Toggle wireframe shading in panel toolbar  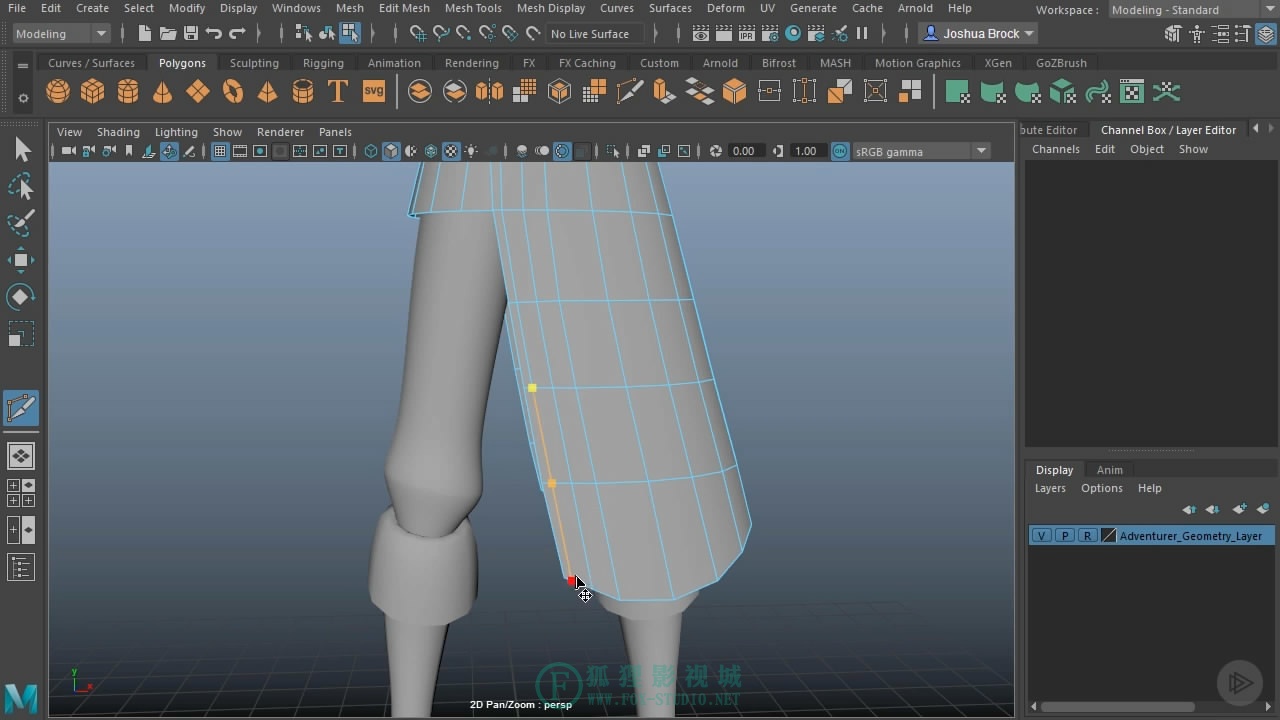[371, 151]
